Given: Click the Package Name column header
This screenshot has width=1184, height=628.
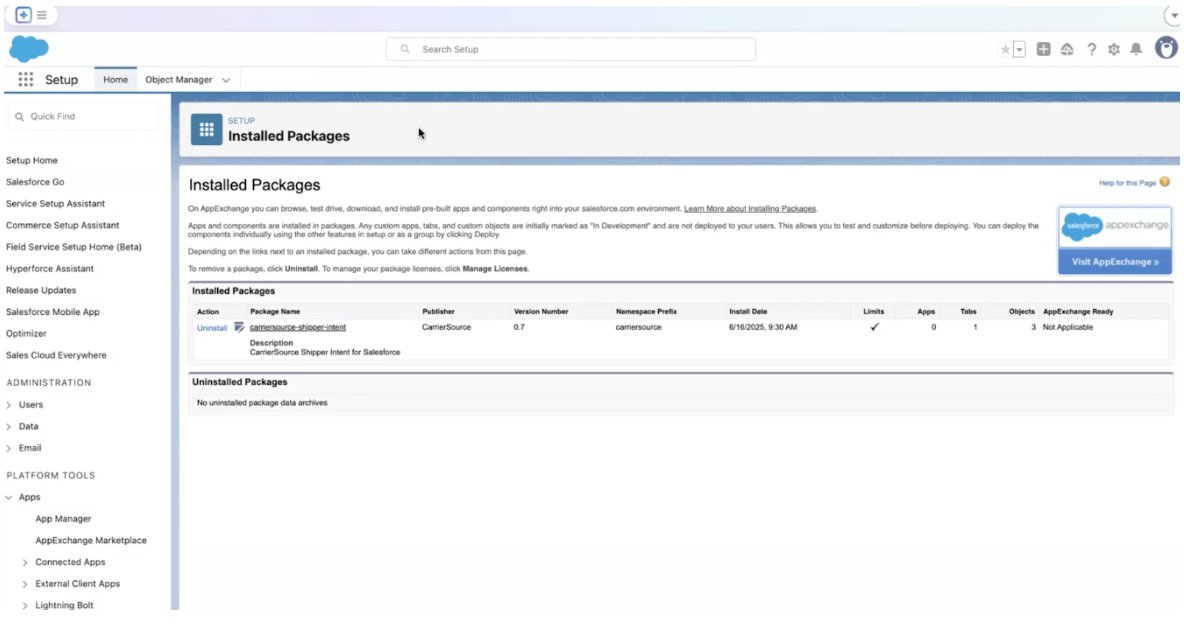Looking at the screenshot, I should [x=275, y=312].
